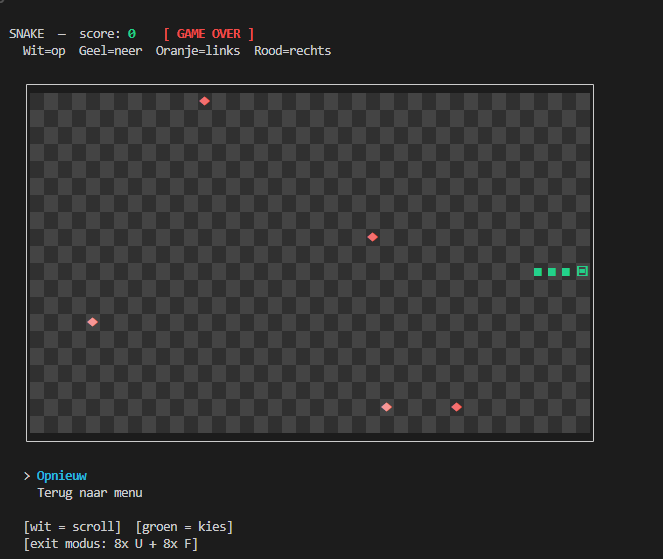Click the Oranje=links control hint
Screen dimensions: 663x559
click(198, 51)
